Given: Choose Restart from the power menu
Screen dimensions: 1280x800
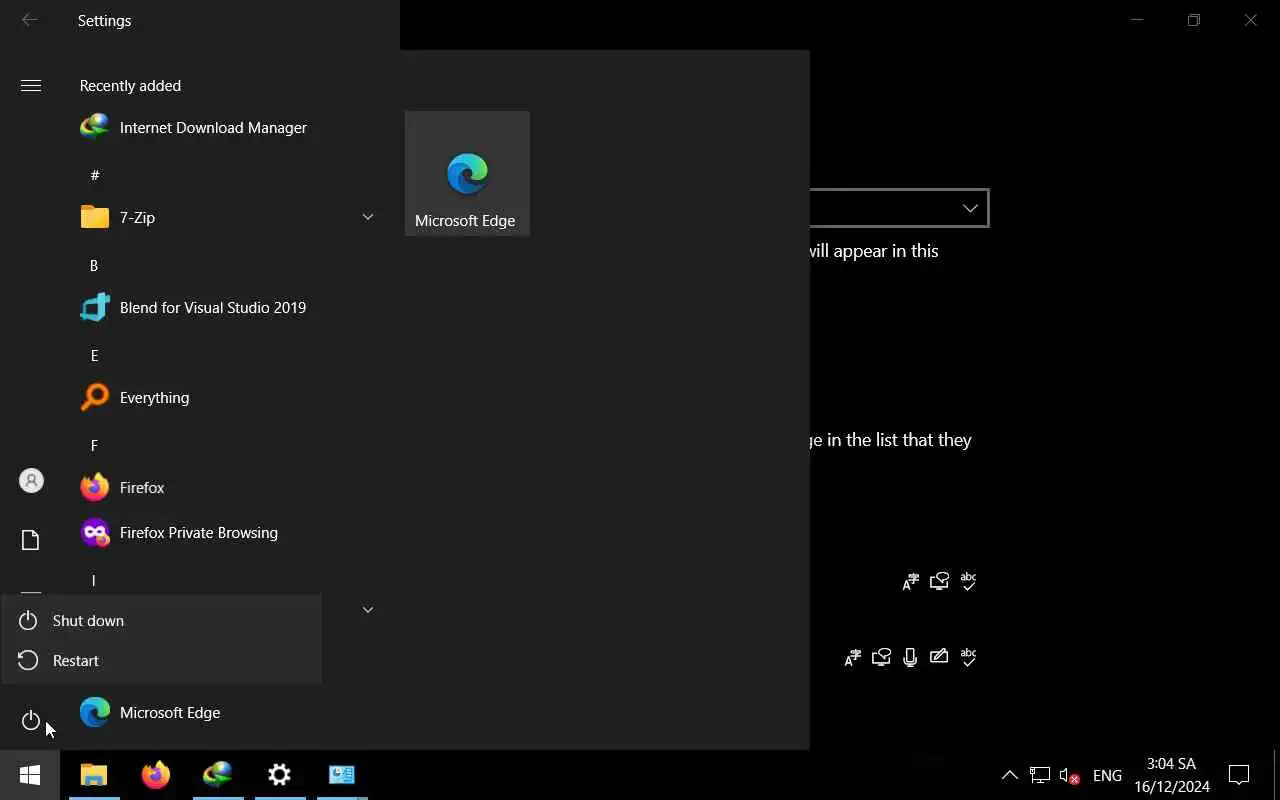Looking at the screenshot, I should tap(162, 660).
